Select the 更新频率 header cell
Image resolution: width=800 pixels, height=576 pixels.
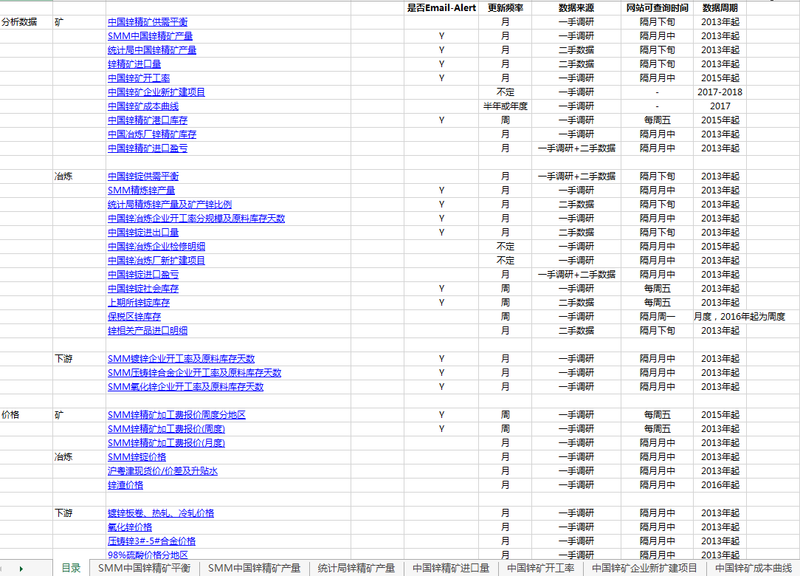pos(505,8)
